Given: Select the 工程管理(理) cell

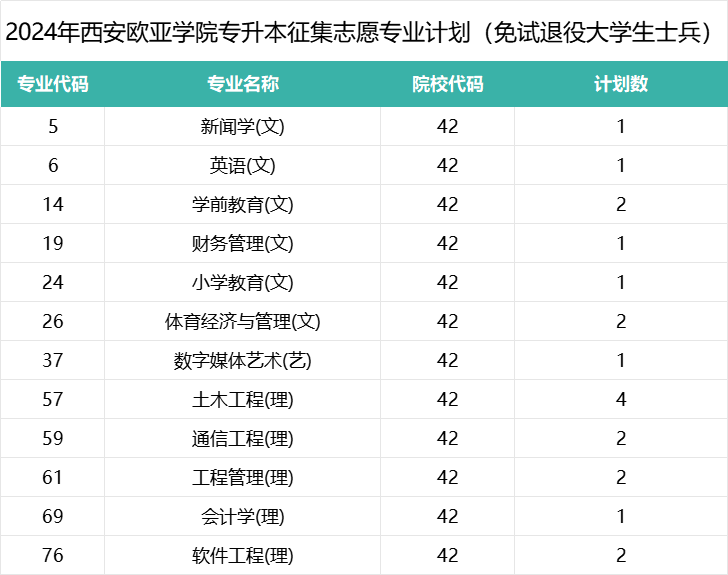Looking at the screenshot, I should tap(243, 477).
